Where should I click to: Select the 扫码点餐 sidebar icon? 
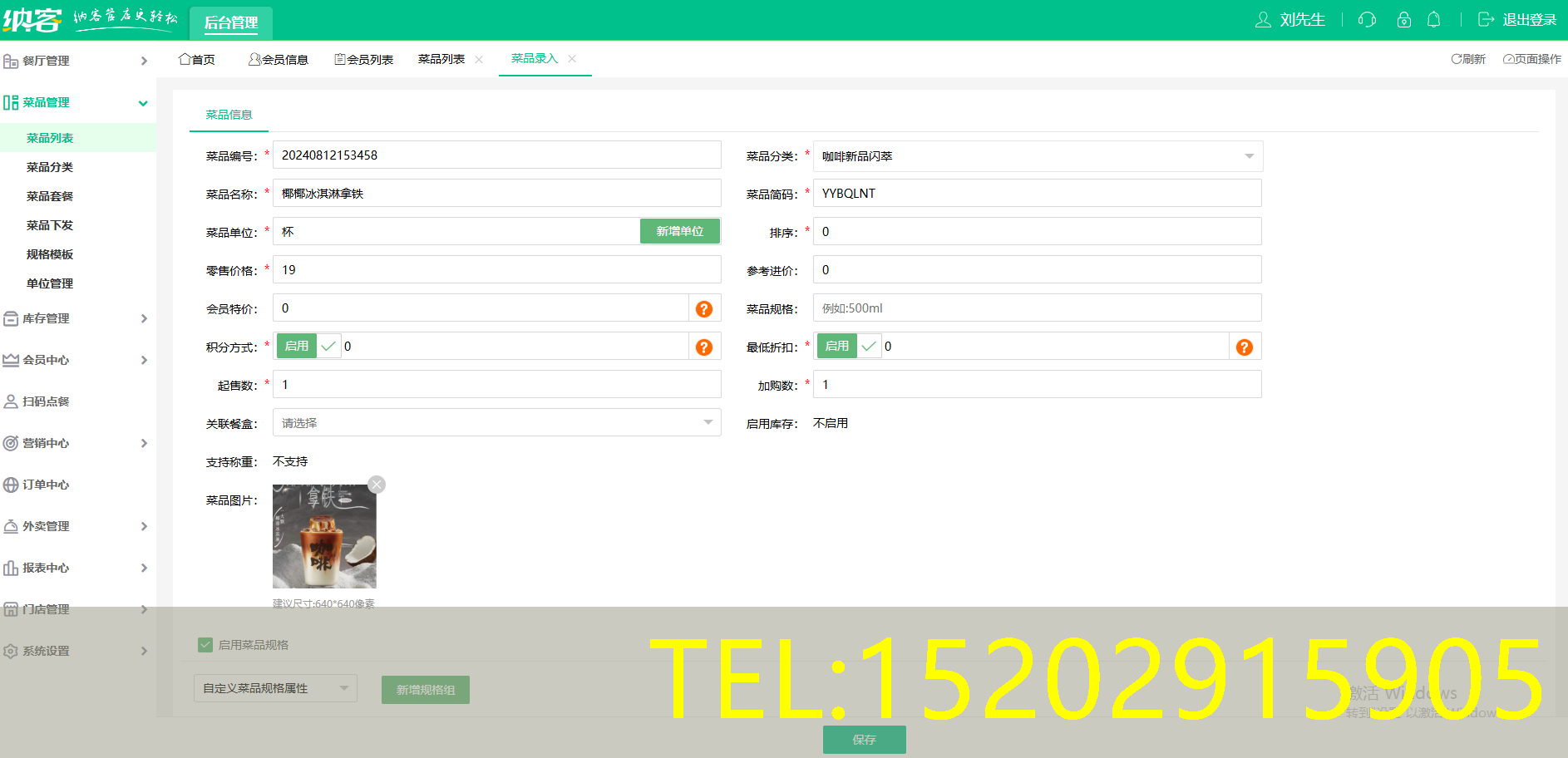tap(11, 401)
